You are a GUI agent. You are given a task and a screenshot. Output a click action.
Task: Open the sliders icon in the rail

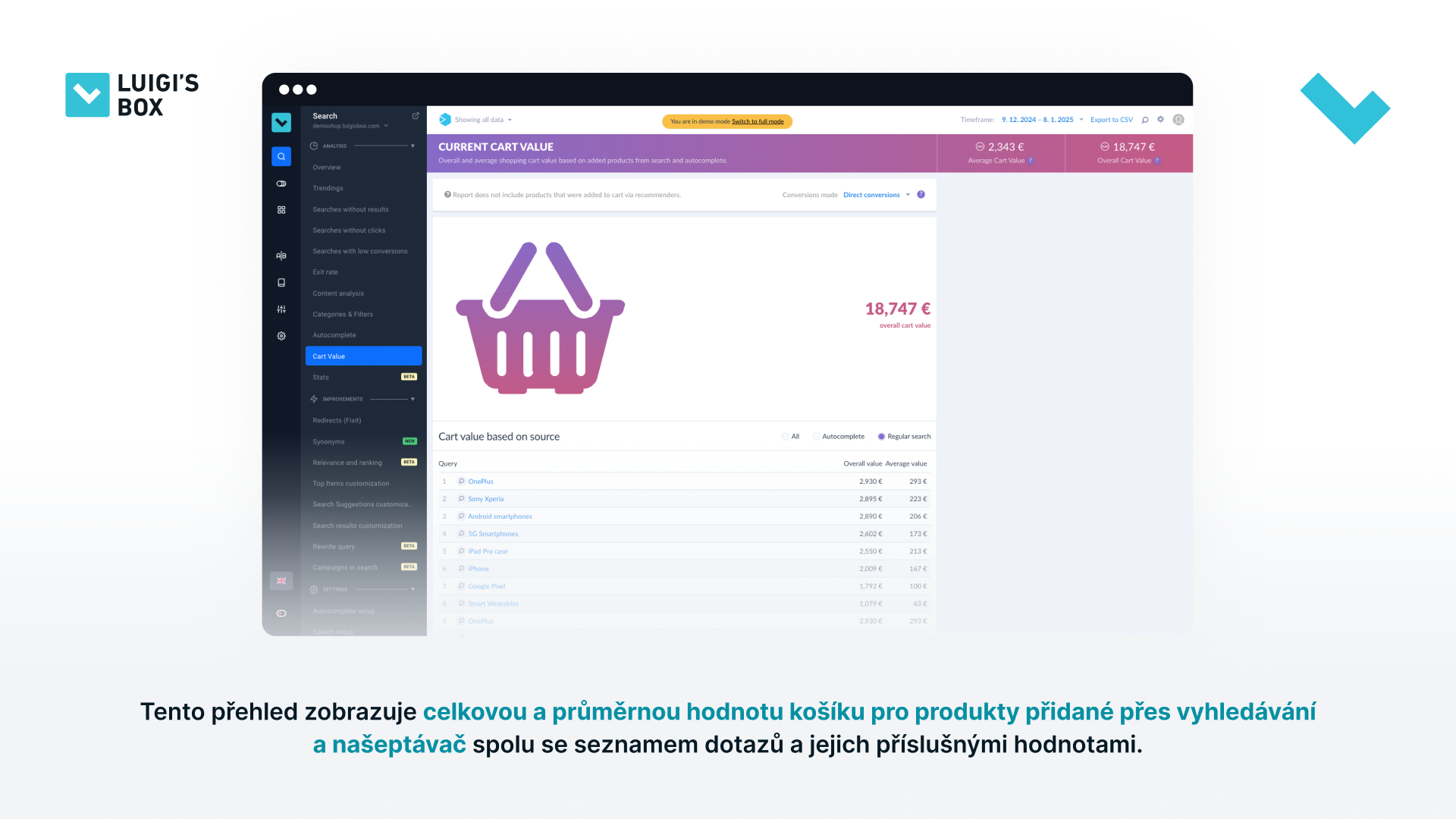(281, 309)
